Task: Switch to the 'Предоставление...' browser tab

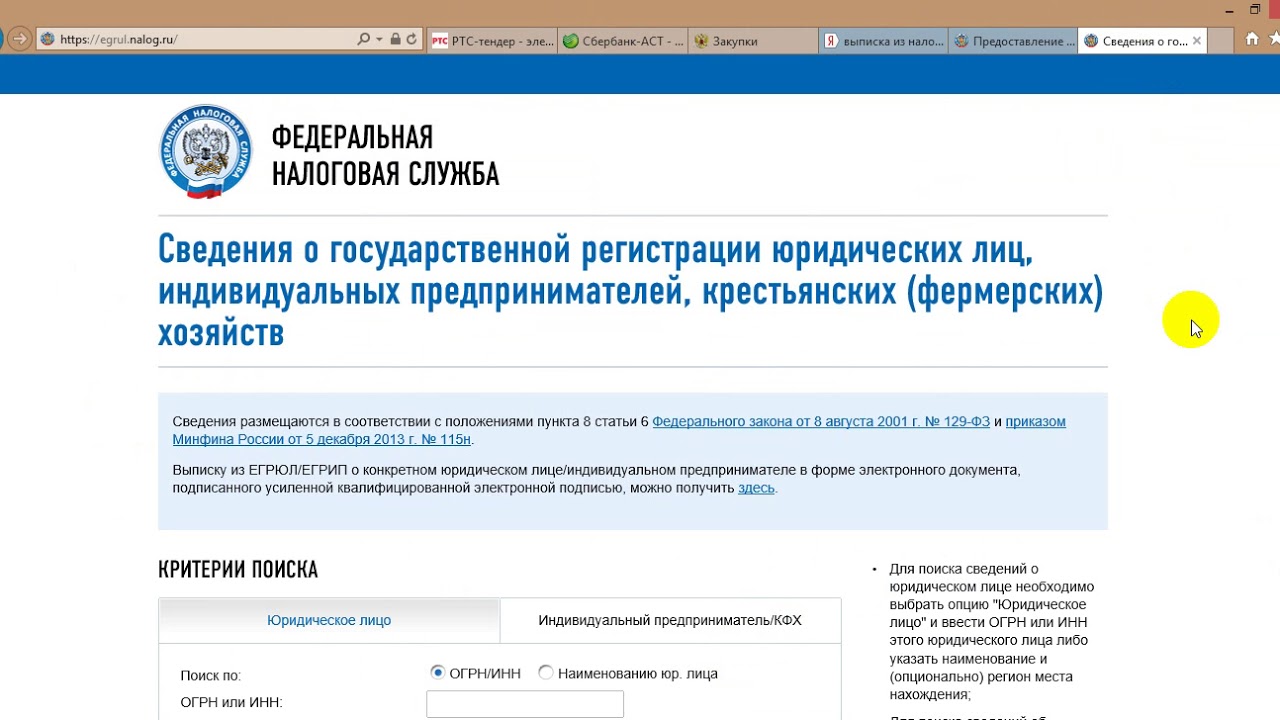Action: (1013, 41)
